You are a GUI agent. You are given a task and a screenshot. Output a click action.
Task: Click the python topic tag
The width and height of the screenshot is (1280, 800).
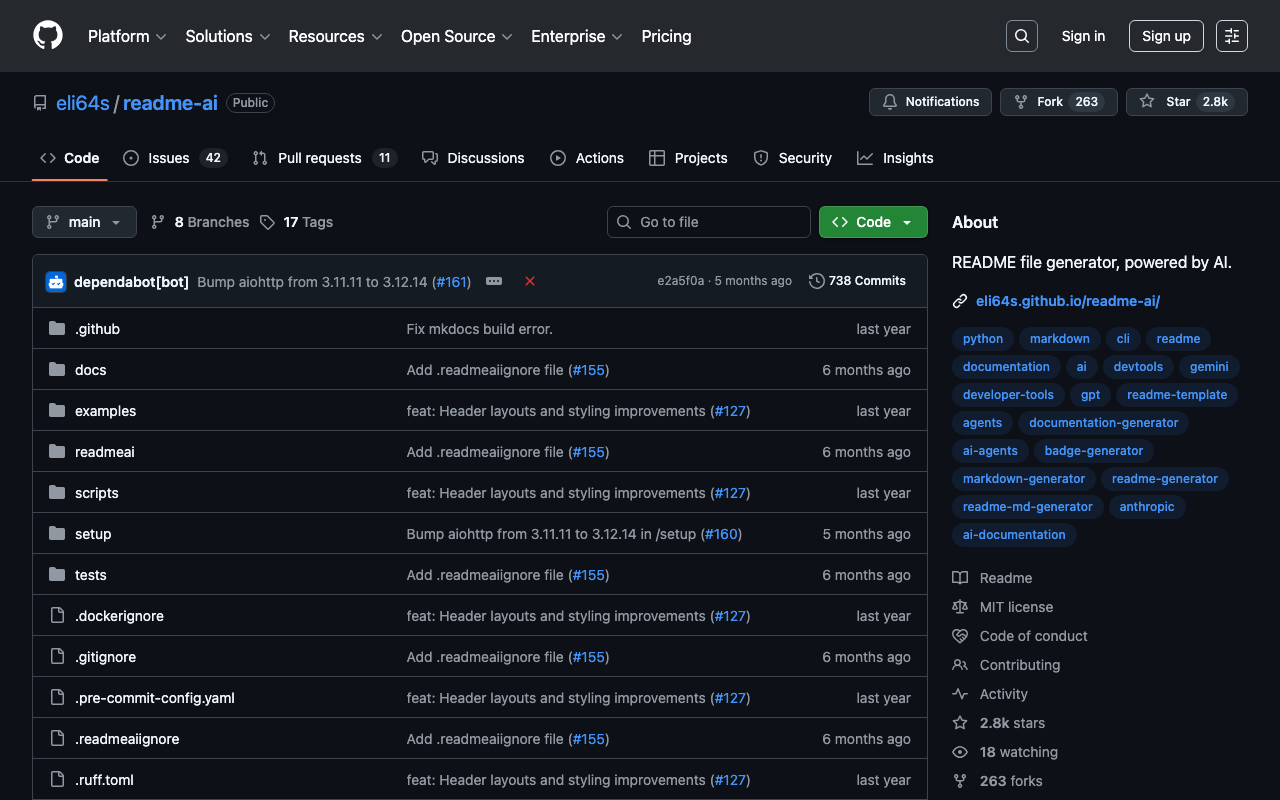point(982,339)
